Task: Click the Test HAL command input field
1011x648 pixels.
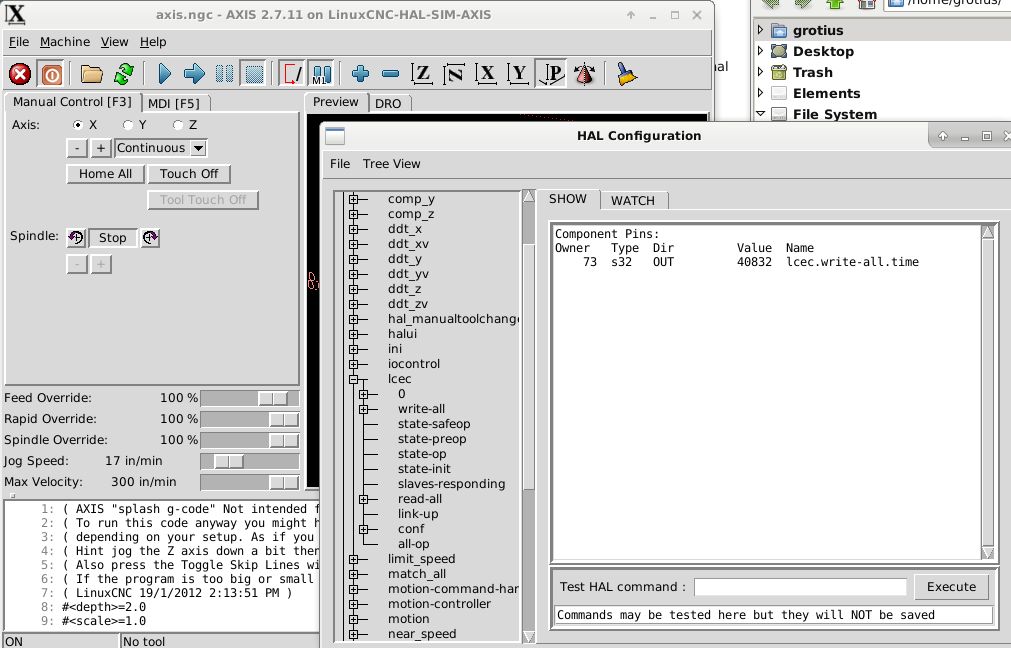Action: (x=800, y=587)
